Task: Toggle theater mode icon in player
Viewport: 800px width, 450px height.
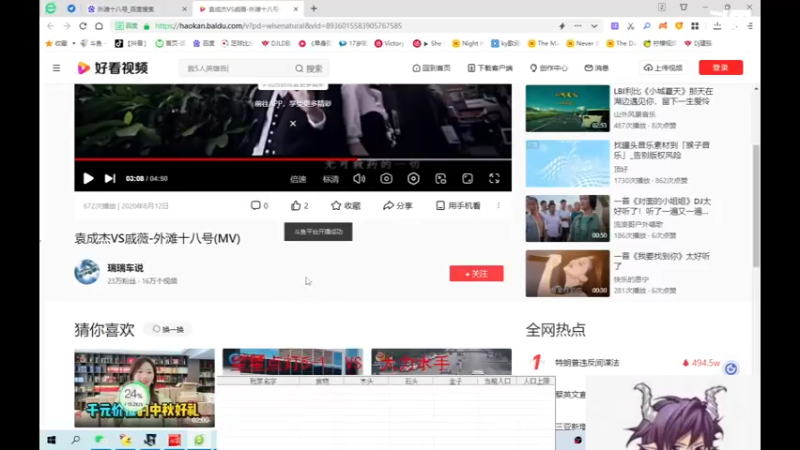Action: pos(467,179)
